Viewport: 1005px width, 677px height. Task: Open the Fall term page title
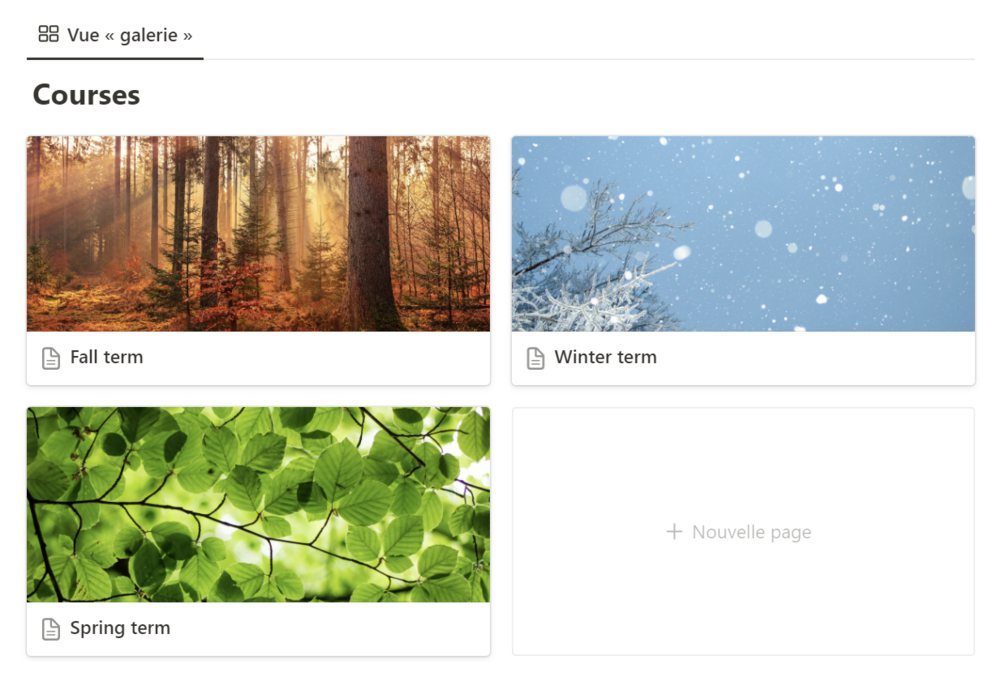(x=106, y=357)
